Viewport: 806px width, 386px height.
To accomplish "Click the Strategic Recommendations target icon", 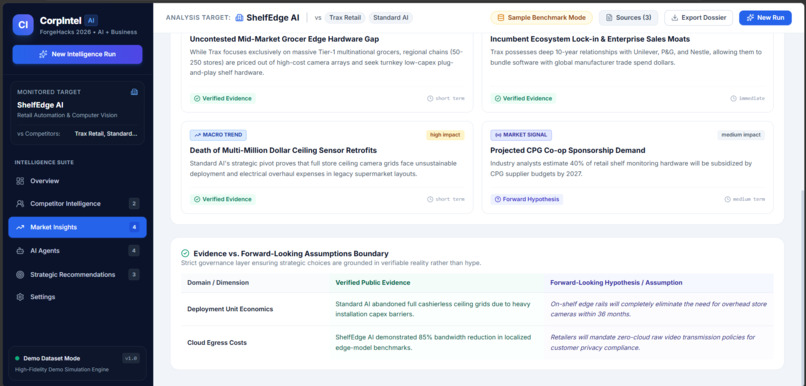I will pos(20,274).
